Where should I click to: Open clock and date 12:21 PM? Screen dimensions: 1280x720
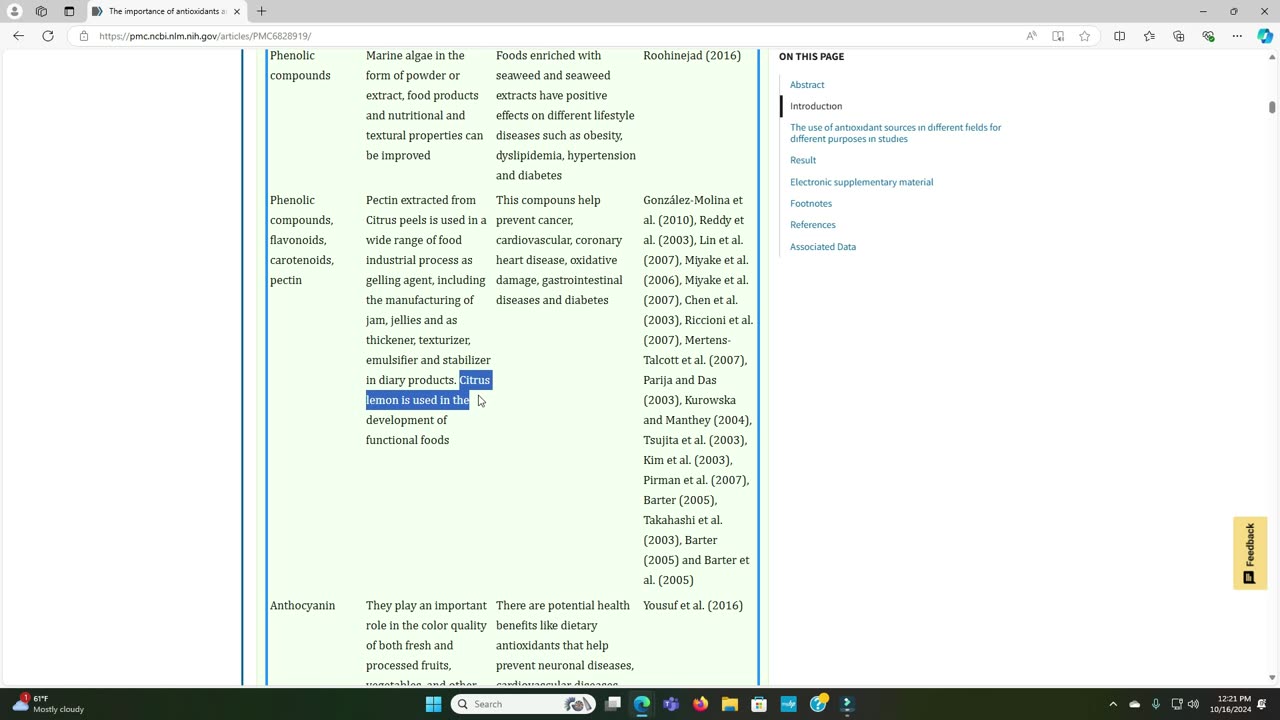point(1229,704)
